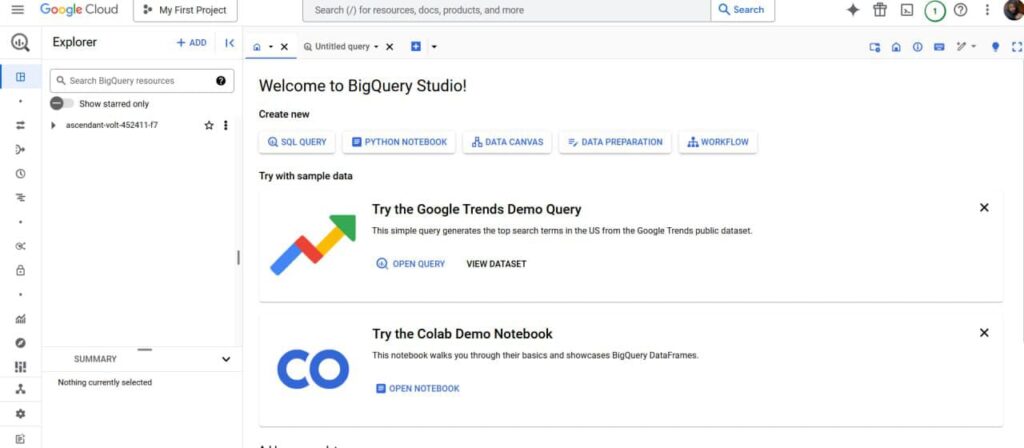1024x448 pixels.
Task: Click the blue lightbulb tips icon
Action: (x=995, y=47)
